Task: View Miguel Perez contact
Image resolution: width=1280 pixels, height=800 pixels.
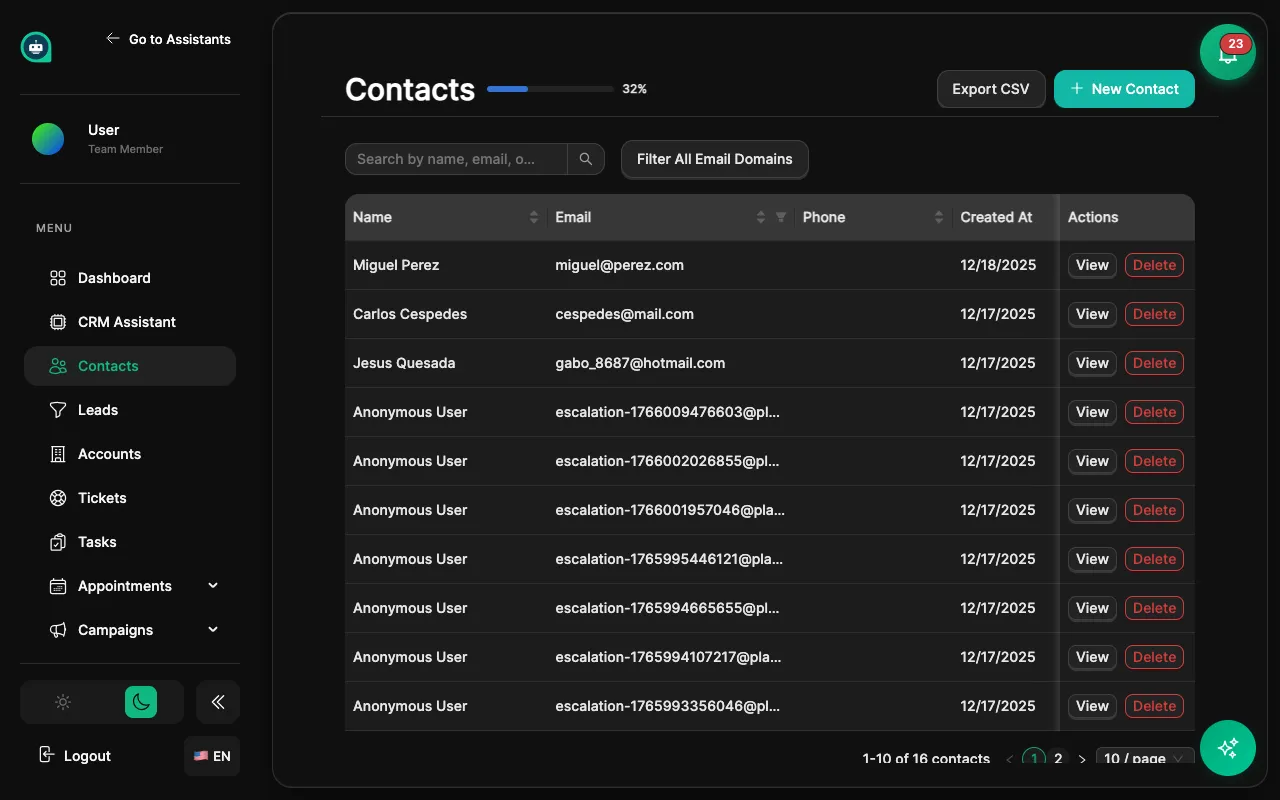Action: tap(1092, 265)
